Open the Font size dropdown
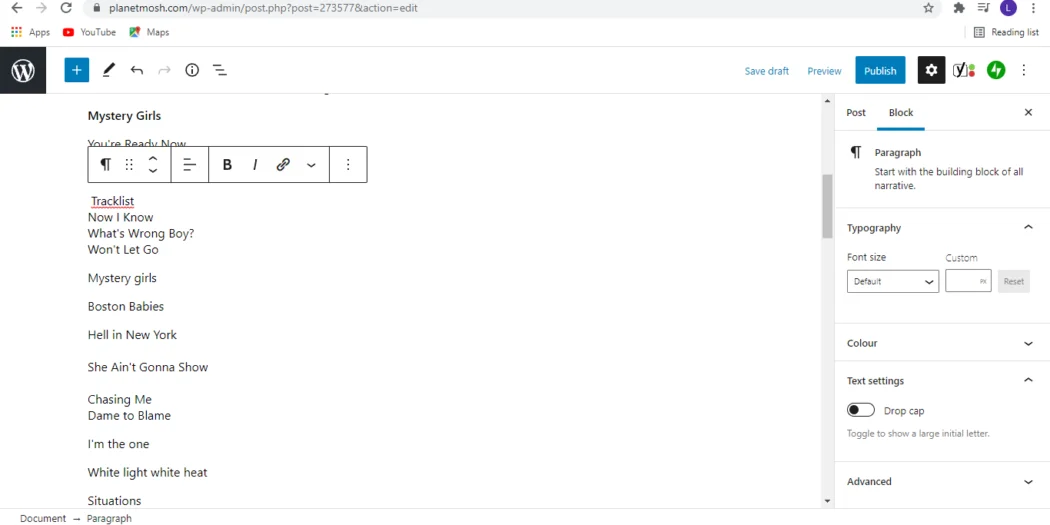 892,282
